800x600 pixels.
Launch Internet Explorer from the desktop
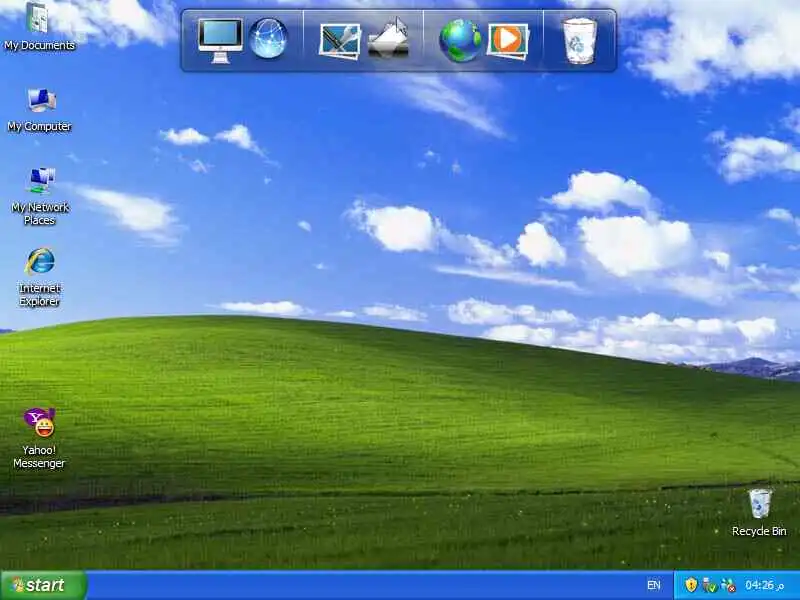(x=40, y=277)
